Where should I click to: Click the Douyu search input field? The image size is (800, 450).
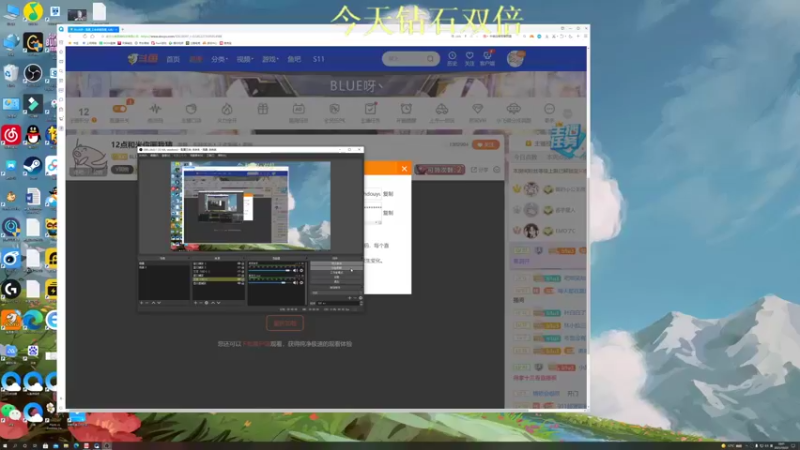(x=405, y=59)
